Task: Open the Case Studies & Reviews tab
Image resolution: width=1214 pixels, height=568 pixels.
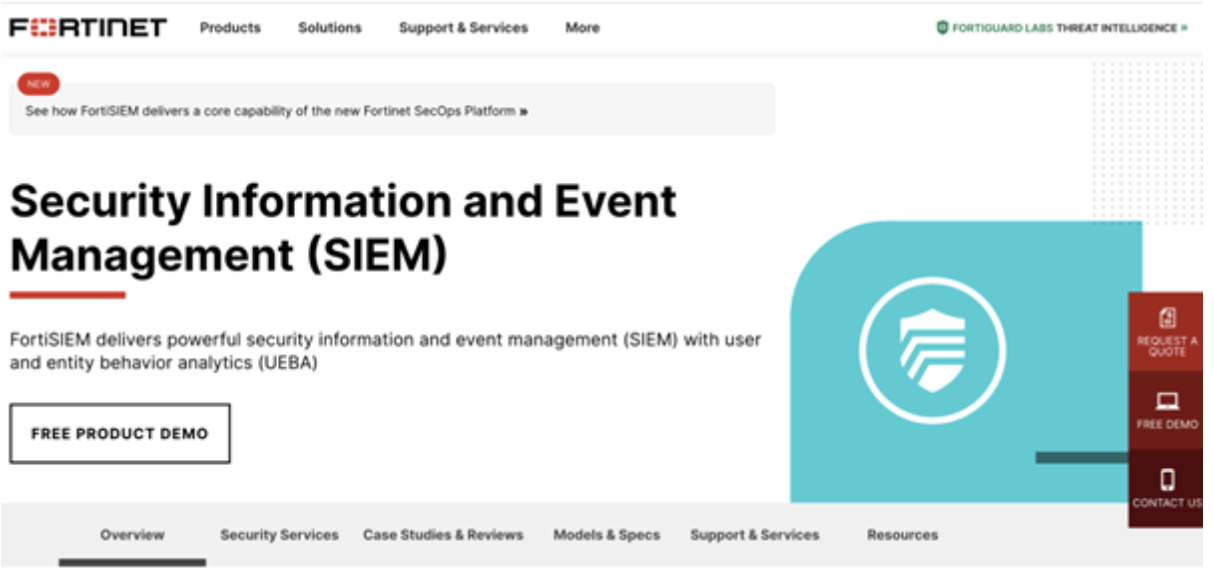Action: [x=443, y=535]
